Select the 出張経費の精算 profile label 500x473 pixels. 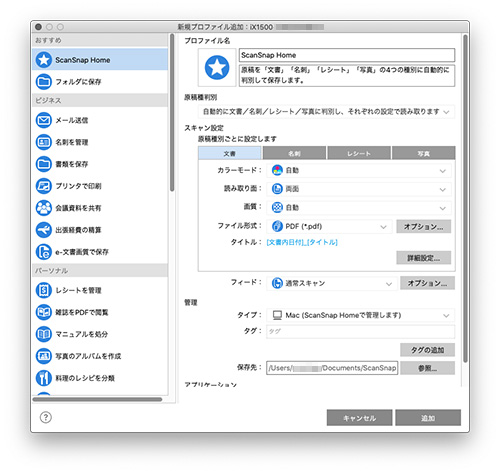pyautogui.click(x=78, y=230)
